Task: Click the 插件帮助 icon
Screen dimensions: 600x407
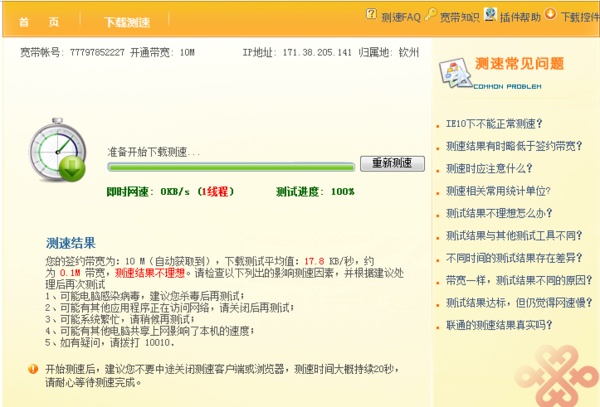Action: 490,14
